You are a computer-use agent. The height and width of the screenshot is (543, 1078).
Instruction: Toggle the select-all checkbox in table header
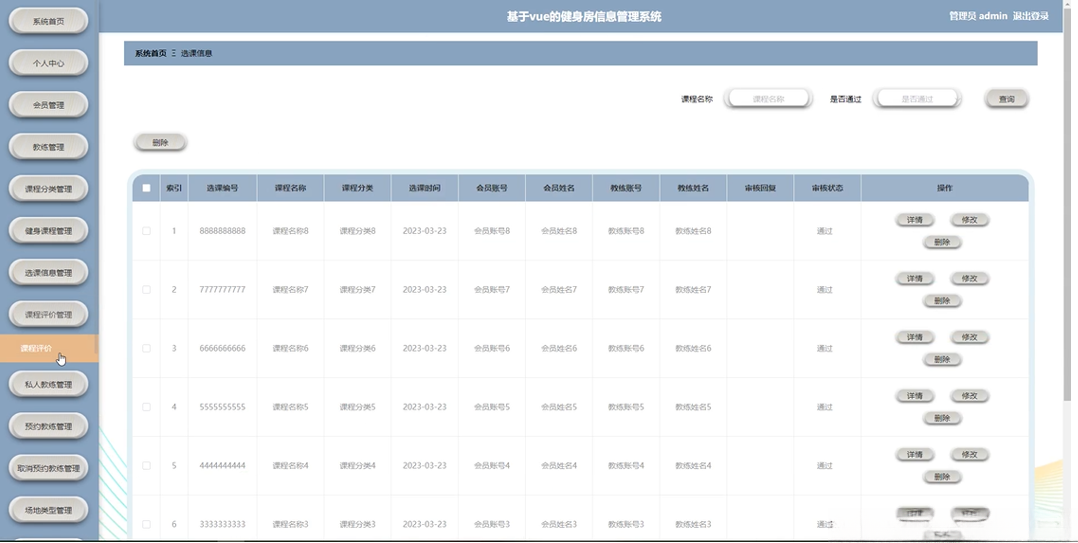146,188
